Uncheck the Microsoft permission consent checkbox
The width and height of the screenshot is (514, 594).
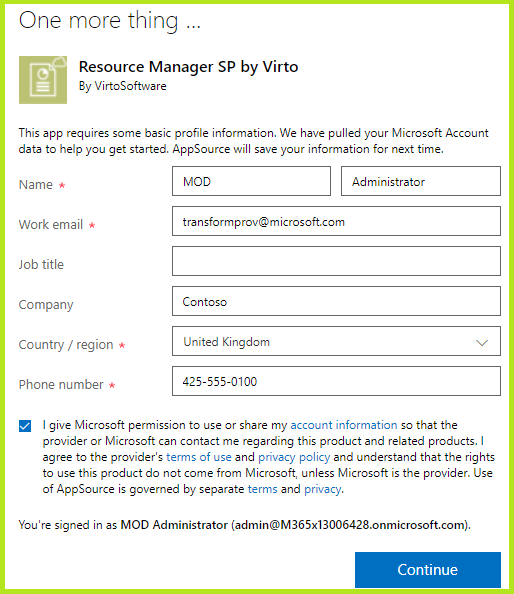coord(25,426)
